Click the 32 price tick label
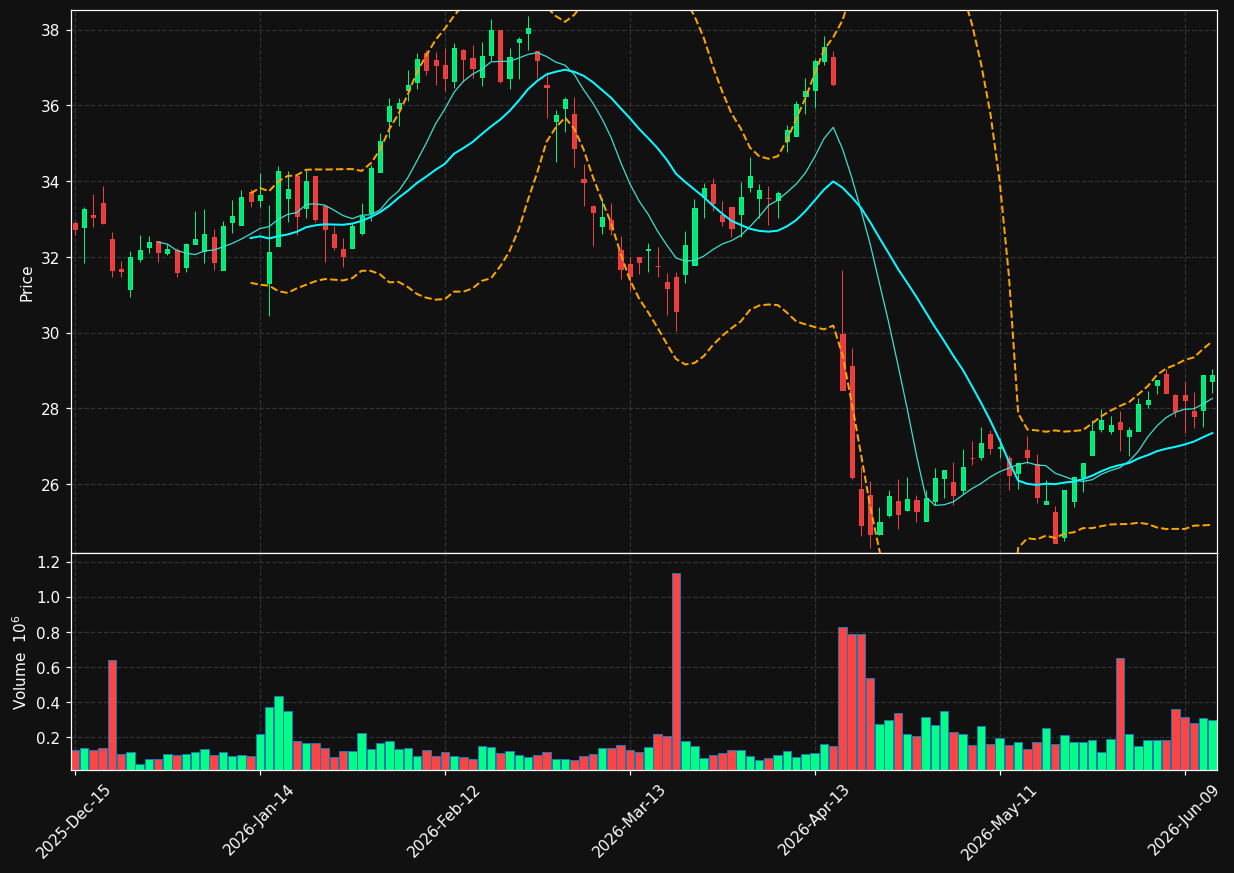The width and height of the screenshot is (1234, 873). coord(52,258)
